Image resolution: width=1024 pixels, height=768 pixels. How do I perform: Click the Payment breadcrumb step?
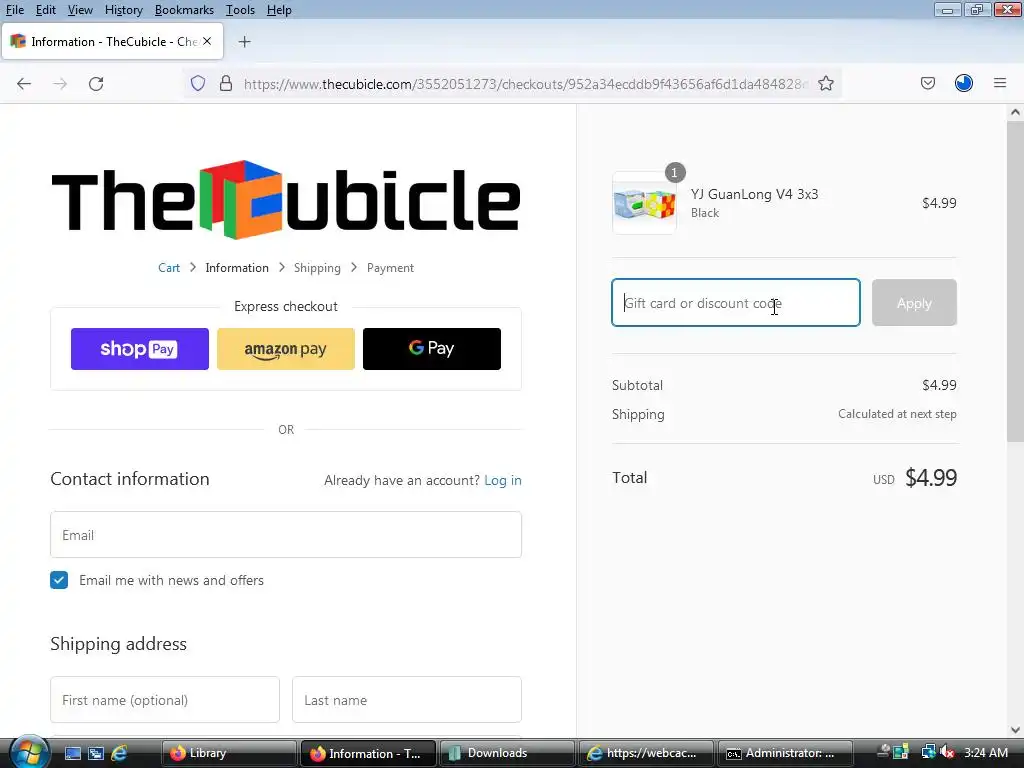click(391, 268)
